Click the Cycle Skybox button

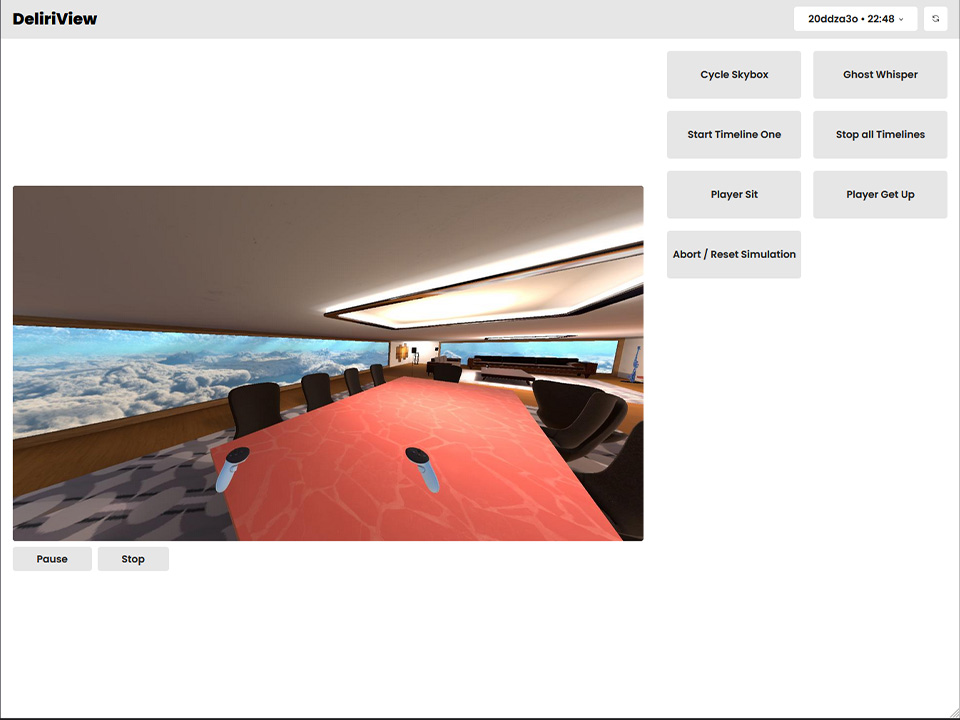tap(734, 75)
